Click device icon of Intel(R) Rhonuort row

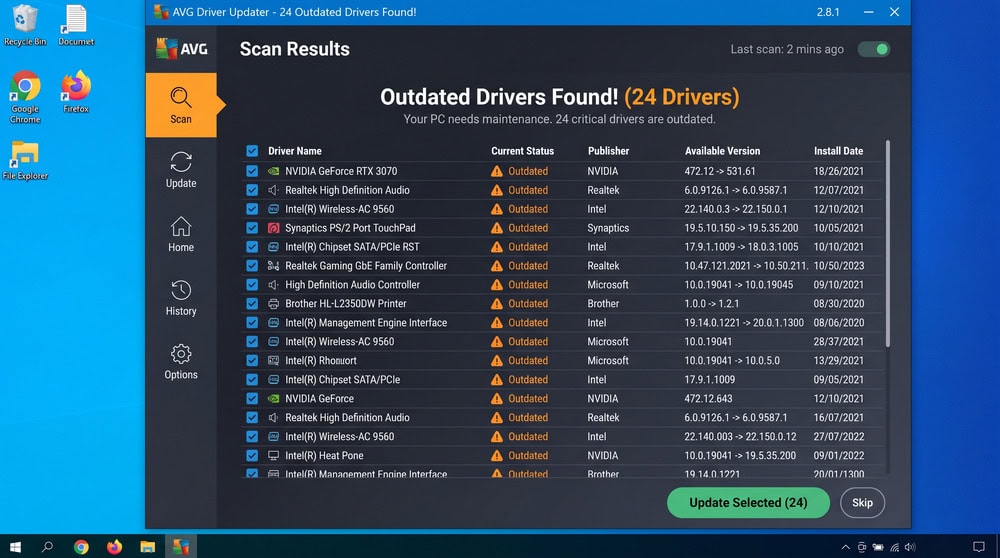click(x=274, y=360)
